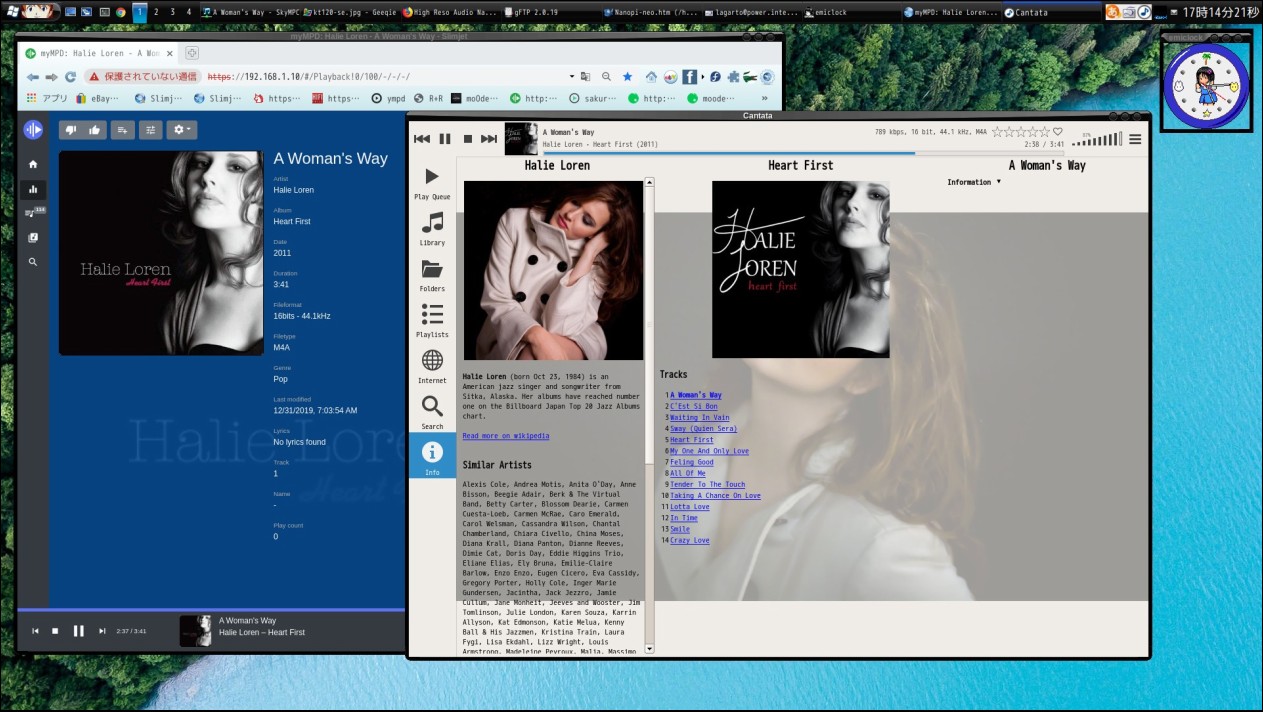Open Internet services in Cantata sidebar
Viewport: 1263px width, 712px height.
(432, 367)
